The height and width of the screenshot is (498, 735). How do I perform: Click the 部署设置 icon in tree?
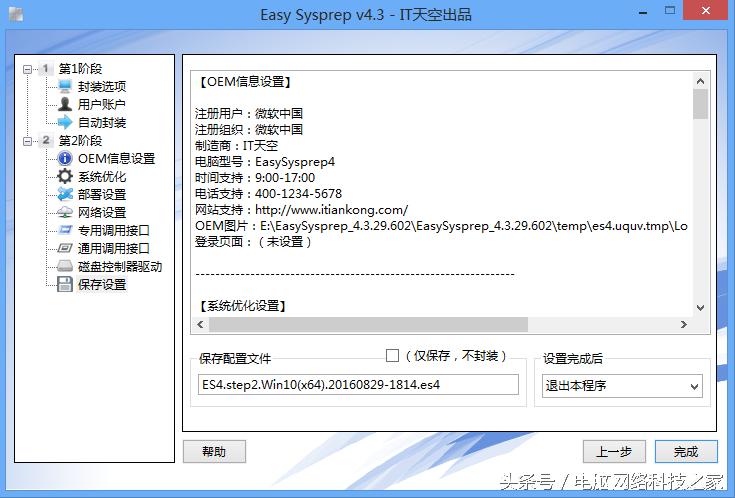(x=65, y=195)
